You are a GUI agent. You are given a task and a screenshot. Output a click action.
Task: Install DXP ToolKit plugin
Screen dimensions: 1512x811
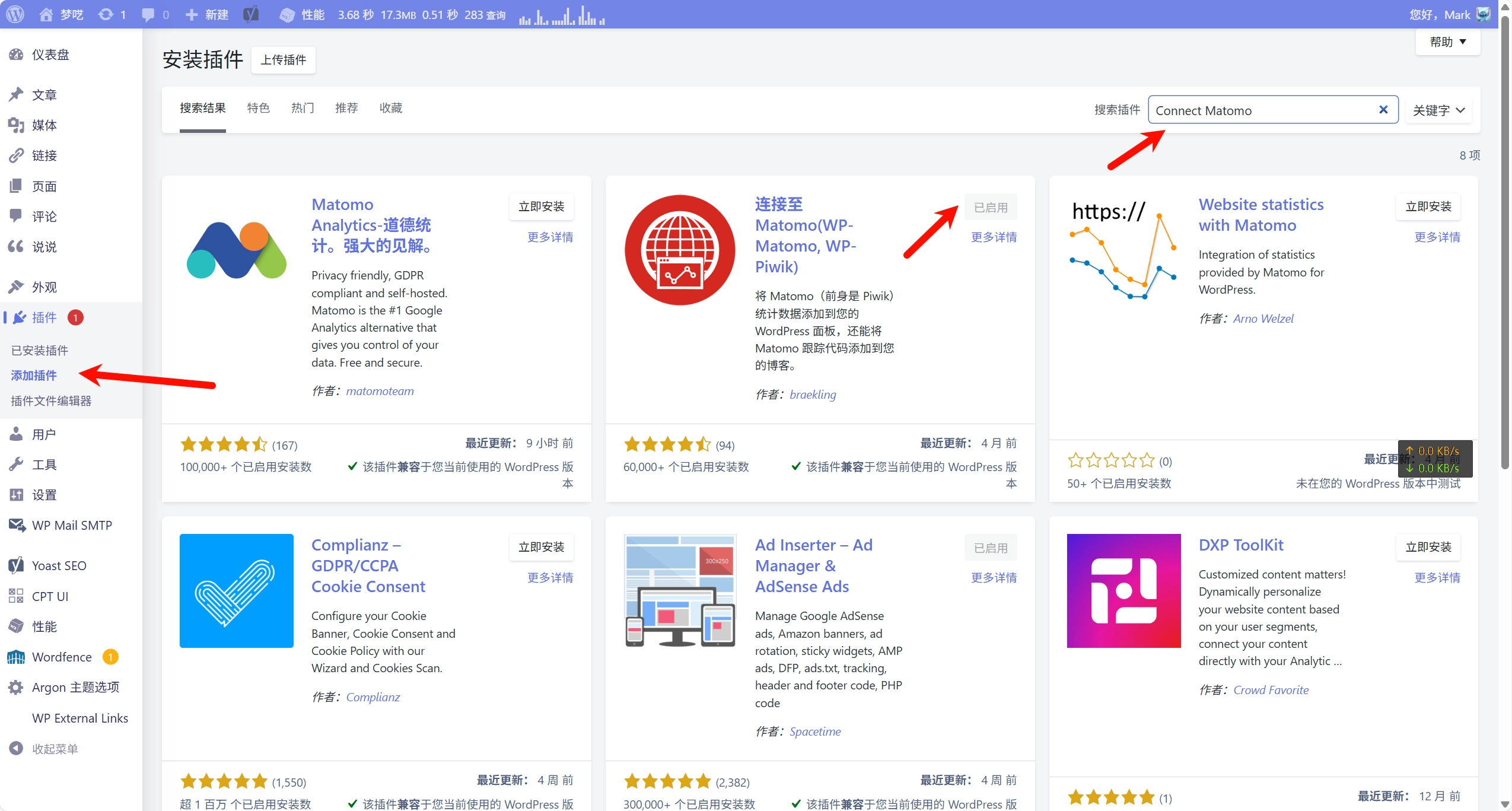pos(1428,547)
